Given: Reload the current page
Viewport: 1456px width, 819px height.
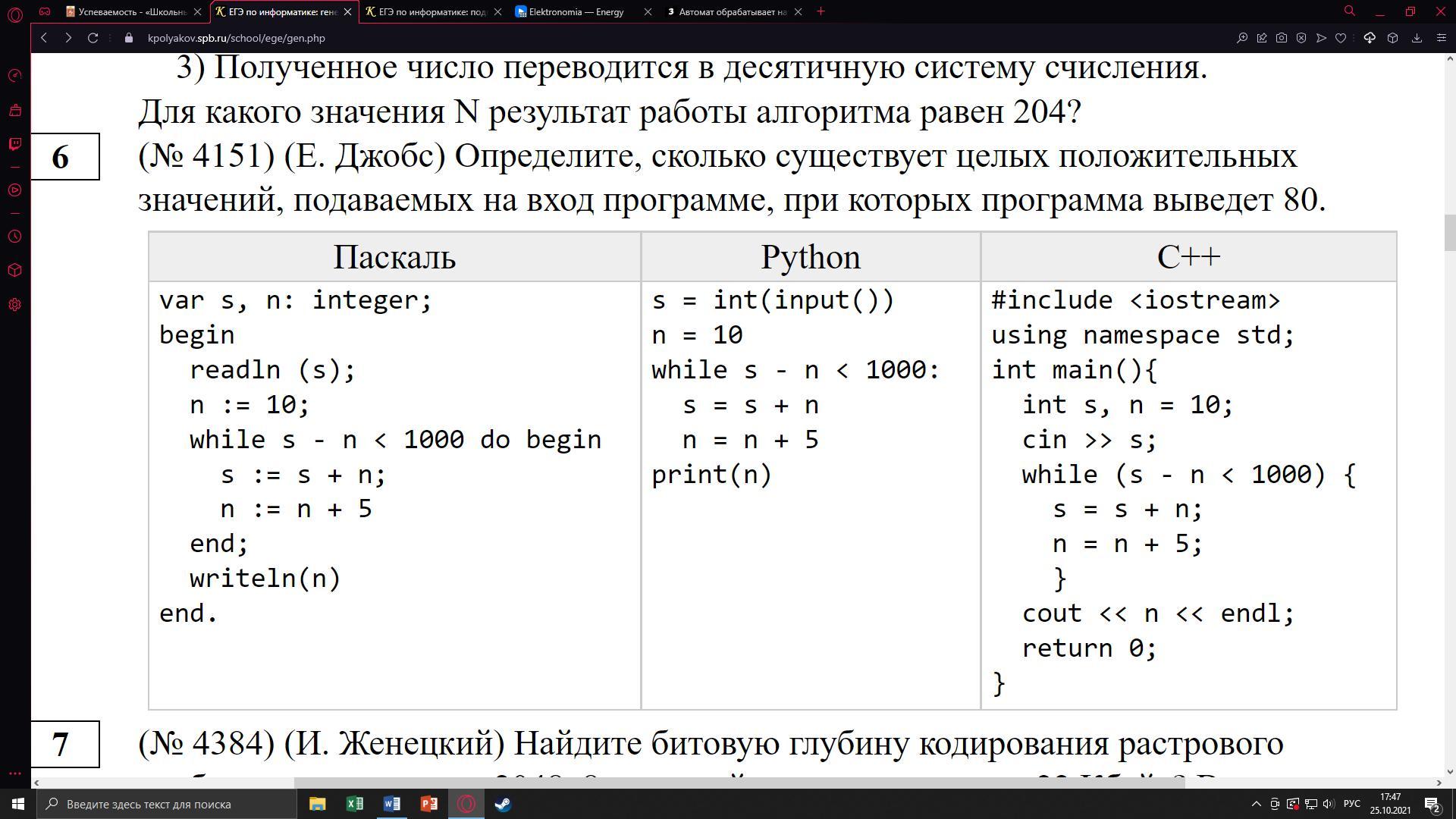Looking at the screenshot, I should pos(93,38).
